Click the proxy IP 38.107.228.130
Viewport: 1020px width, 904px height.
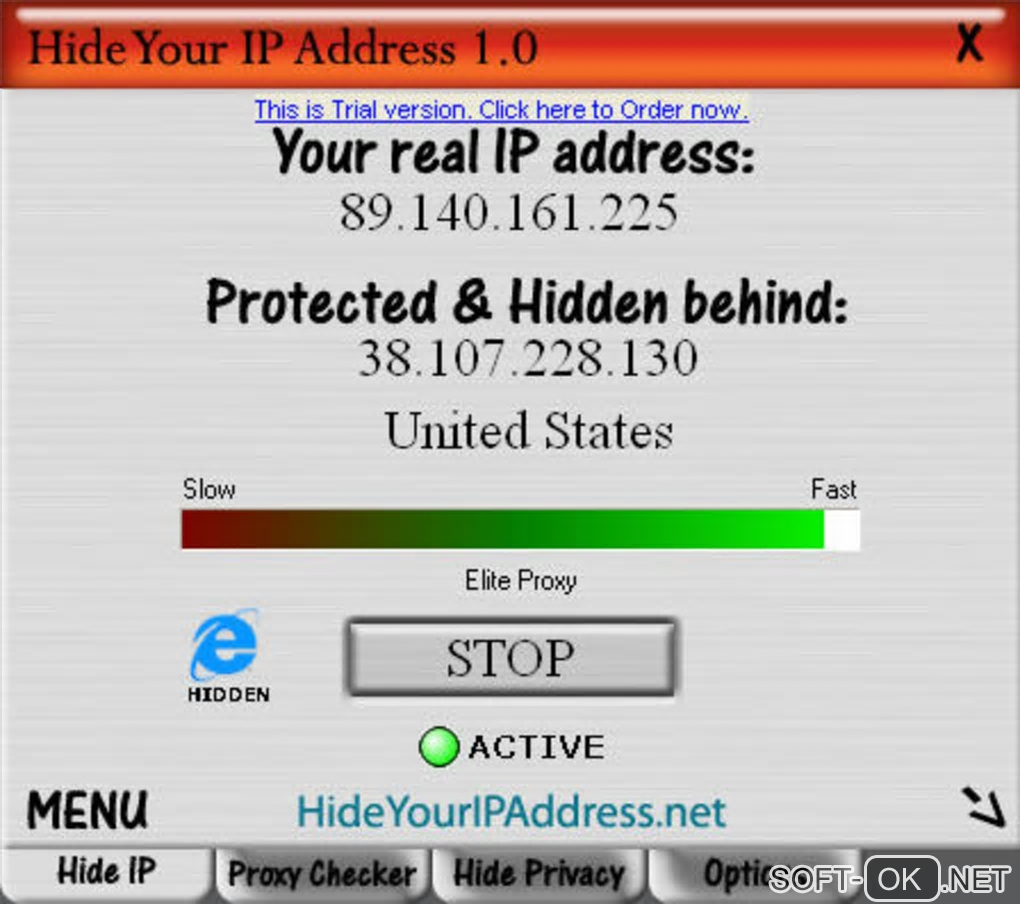[x=528, y=358]
